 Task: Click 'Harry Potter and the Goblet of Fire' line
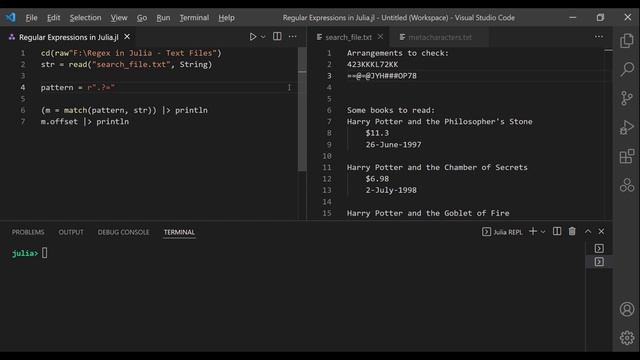tap(428, 213)
